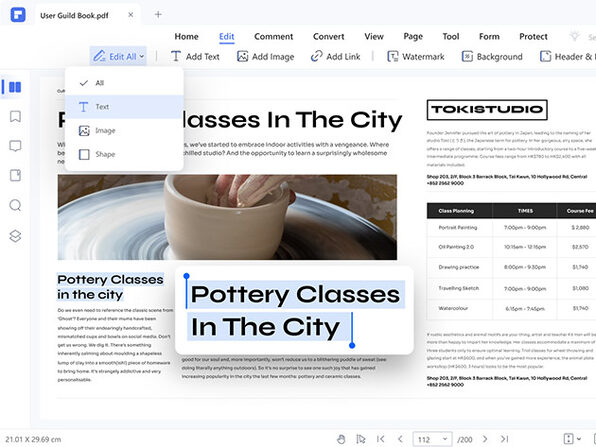The width and height of the screenshot is (596, 447).
Task: Click the Add Image tool
Action: coord(265,57)
